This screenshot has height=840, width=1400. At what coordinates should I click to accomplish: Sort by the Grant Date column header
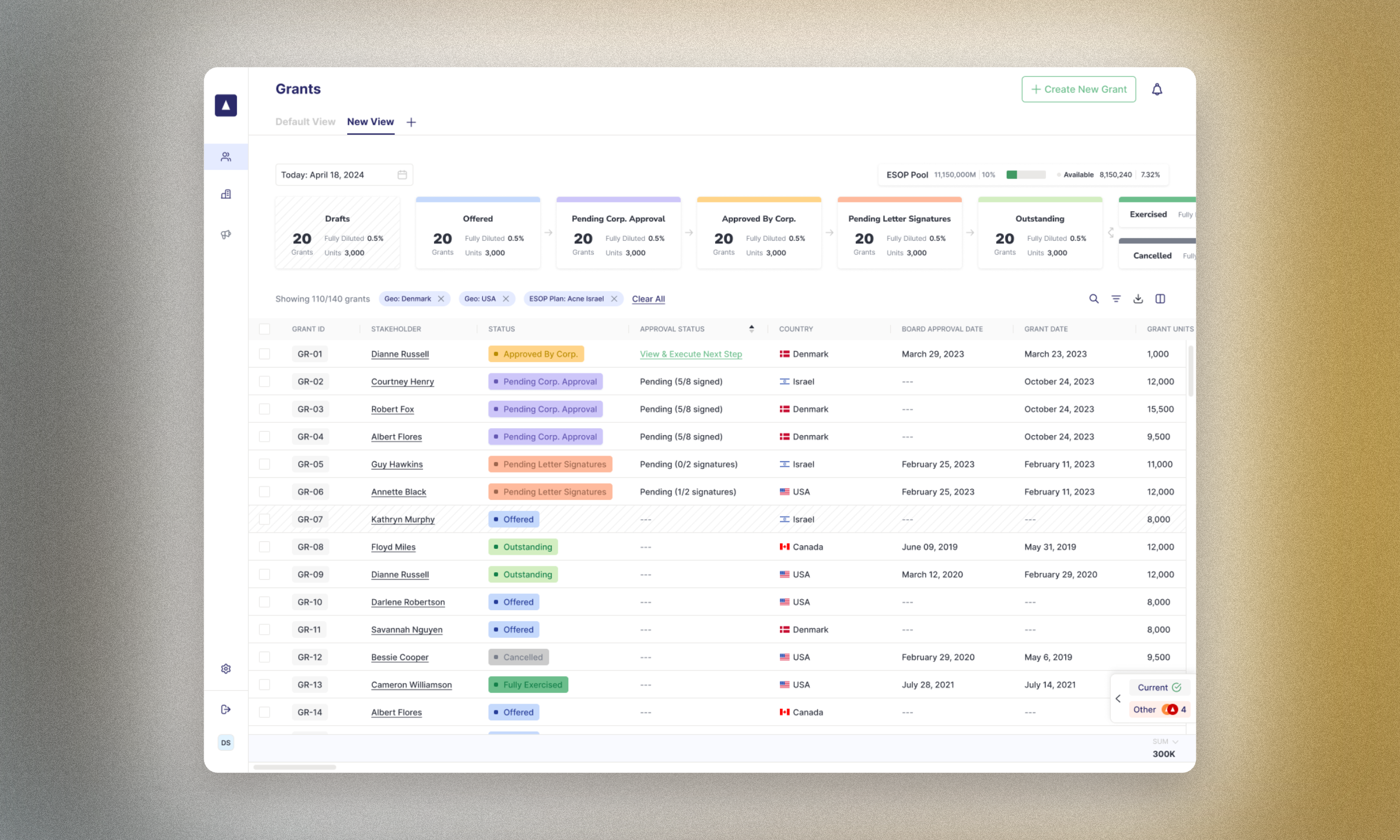(x=1046, y=329)
